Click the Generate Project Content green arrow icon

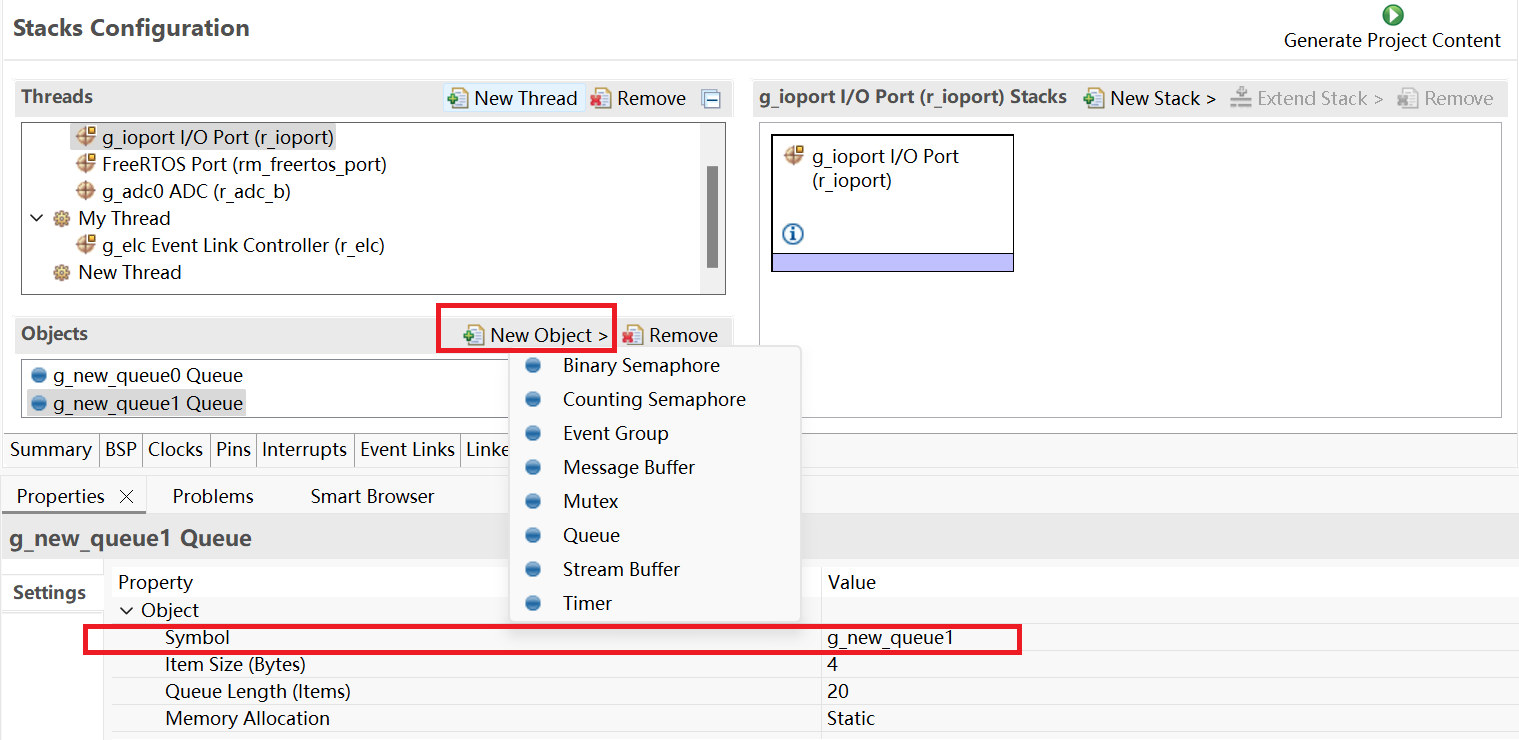(1392, 15)
